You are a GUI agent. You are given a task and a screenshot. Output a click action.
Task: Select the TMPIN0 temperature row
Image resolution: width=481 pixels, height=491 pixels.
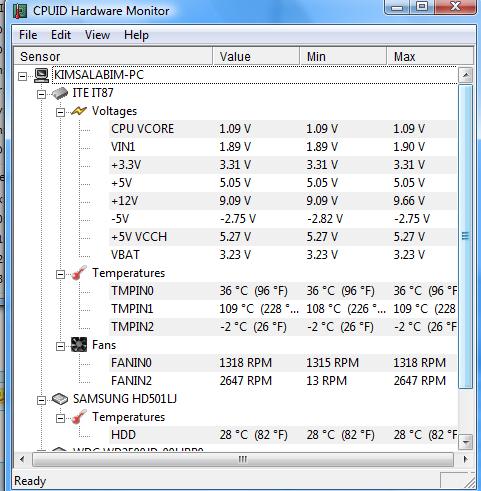click(x=283, y=291)
